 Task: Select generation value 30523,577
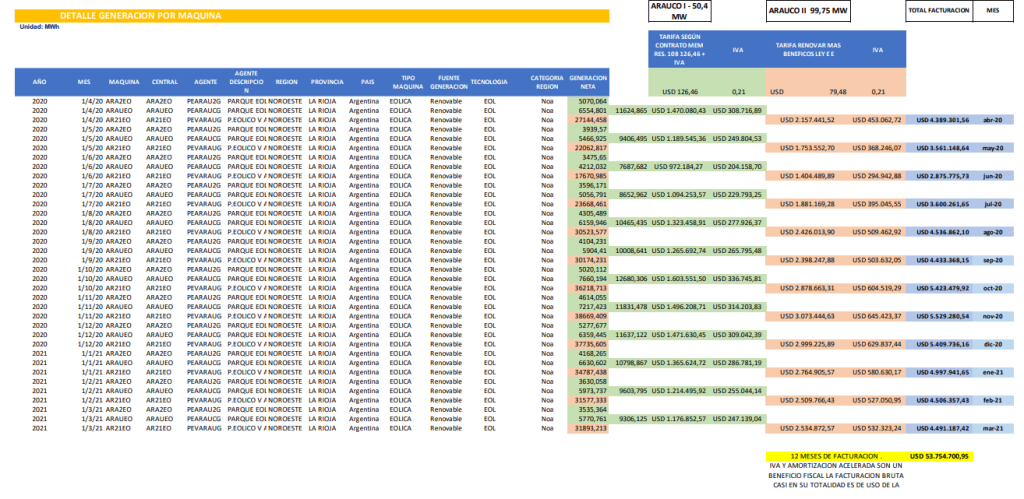[x=588, y=232]
